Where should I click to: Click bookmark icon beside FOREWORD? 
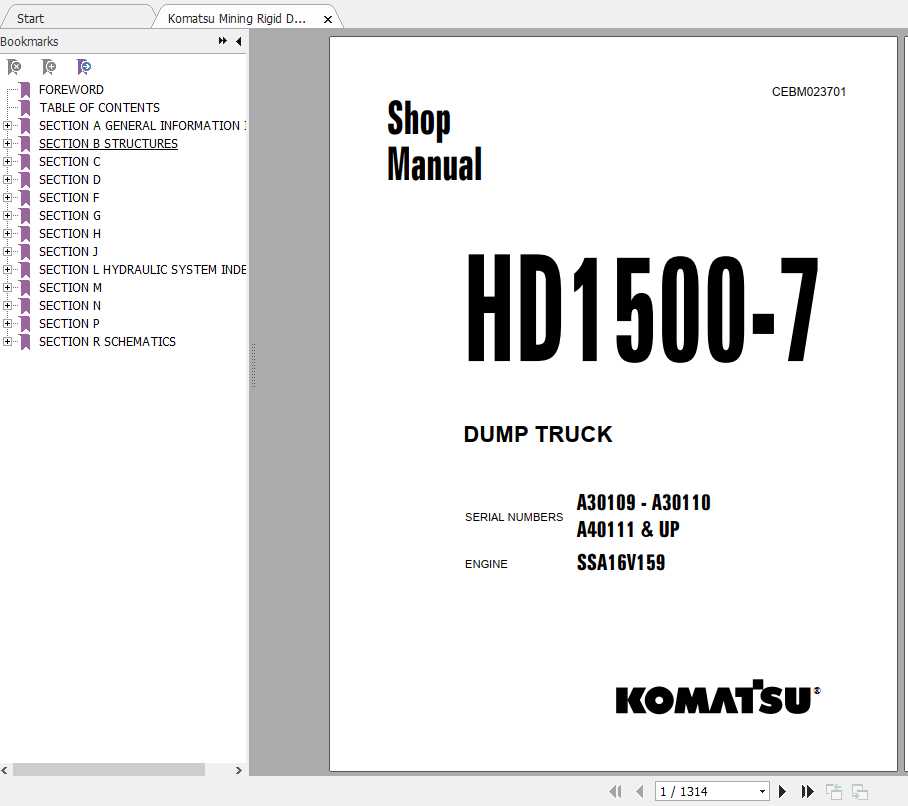click(x=25, y=90)
